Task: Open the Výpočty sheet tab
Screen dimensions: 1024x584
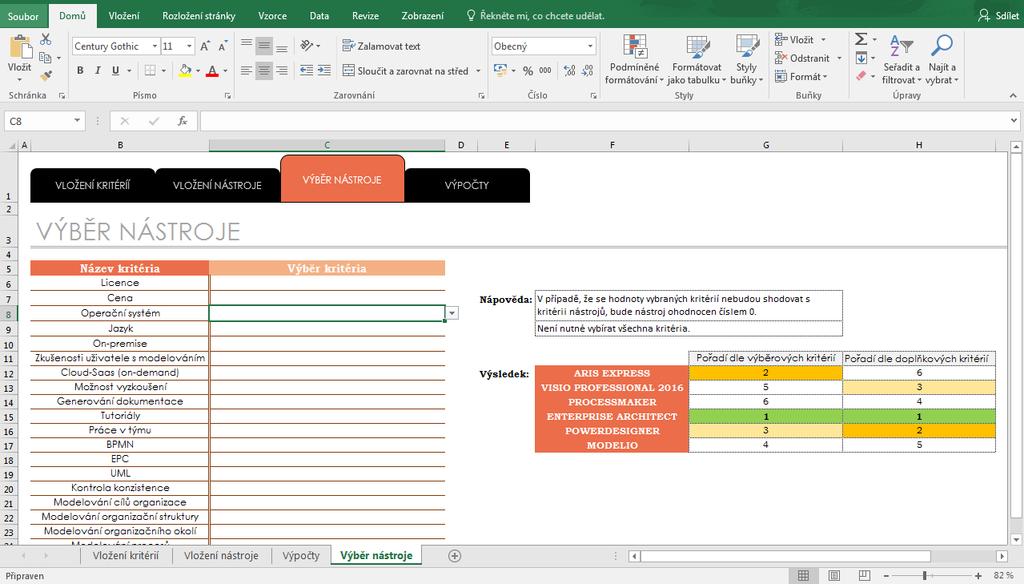Action: (301, 556)
